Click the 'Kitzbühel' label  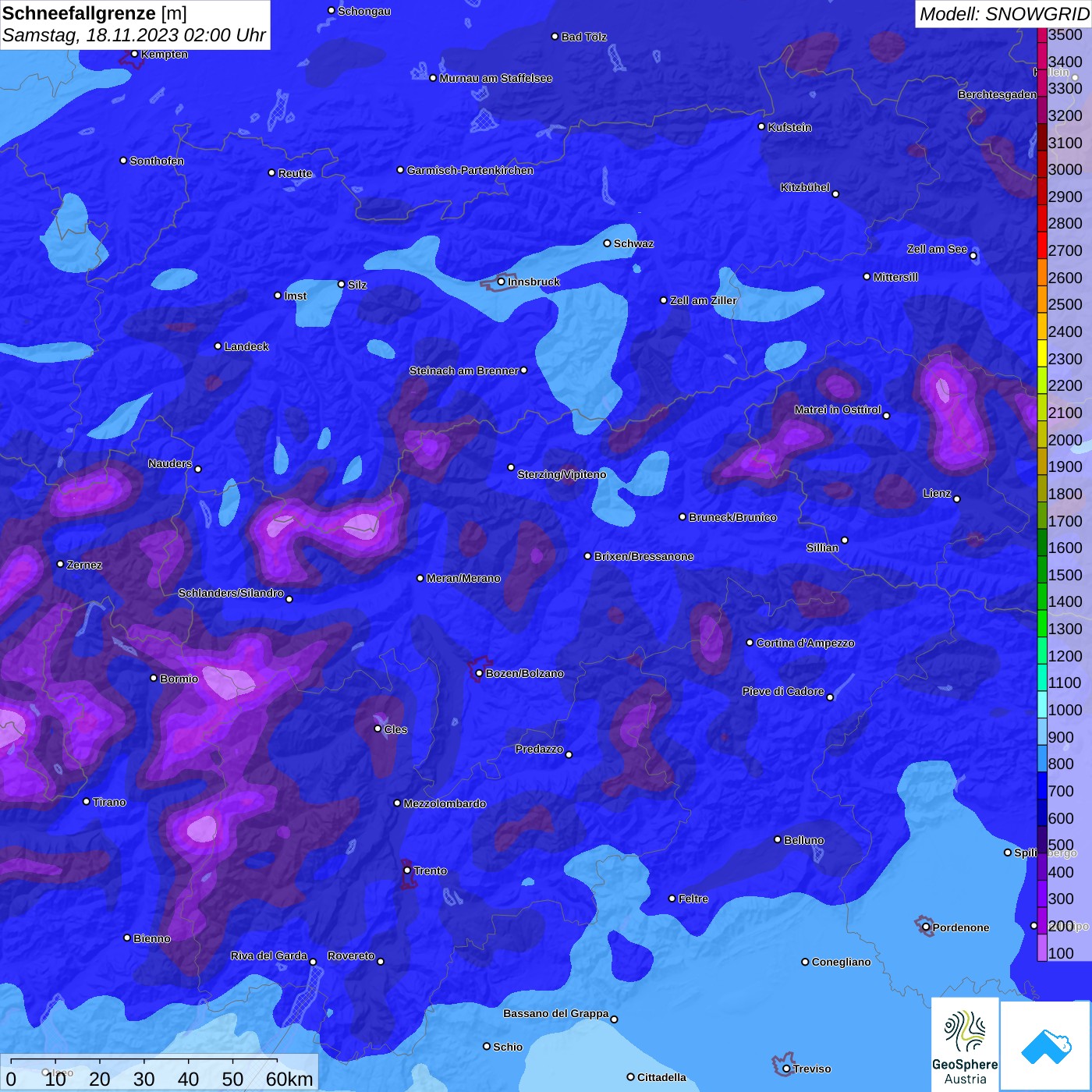(x=805, y=187)
